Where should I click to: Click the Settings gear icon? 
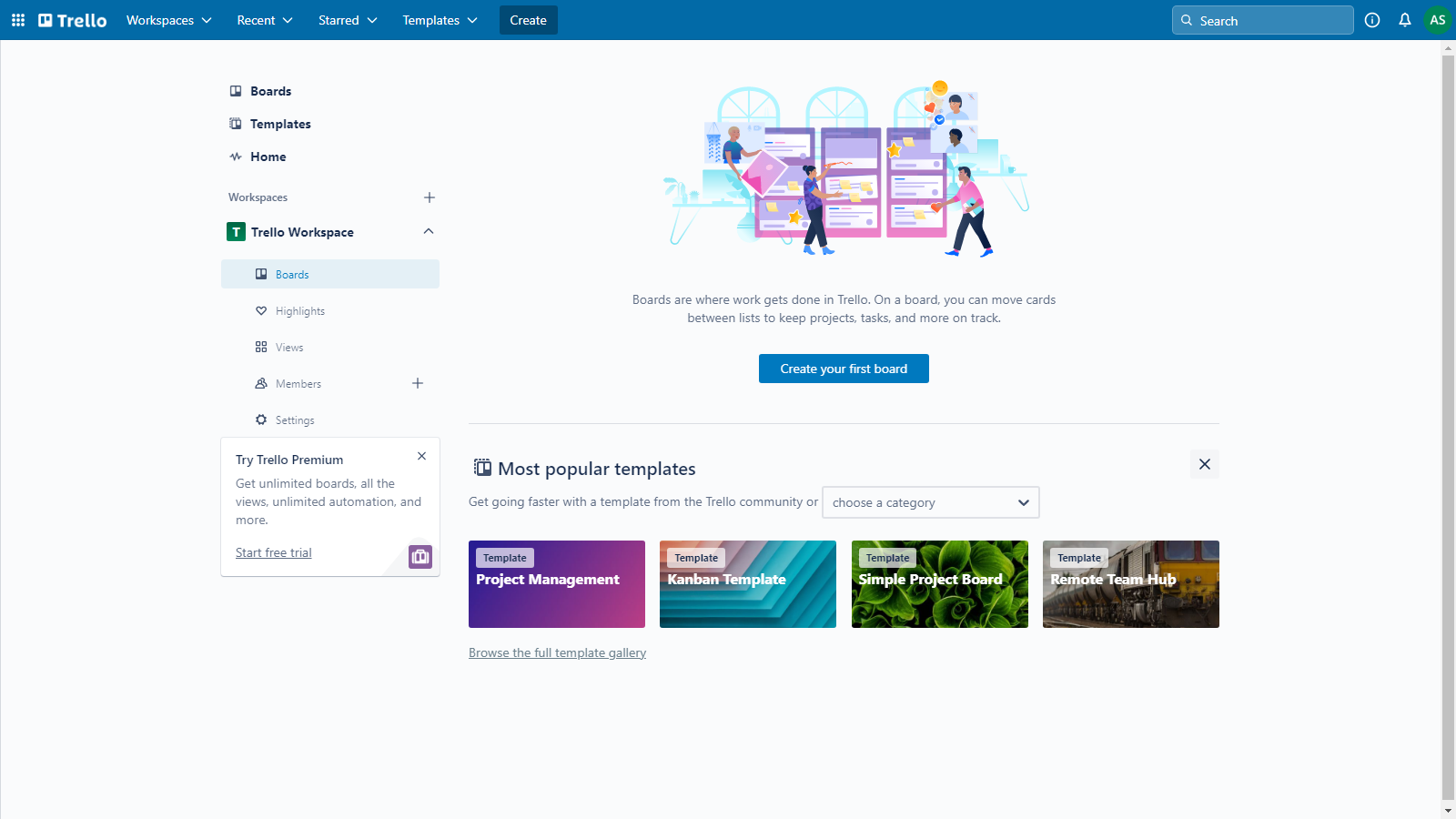[261, 420]
